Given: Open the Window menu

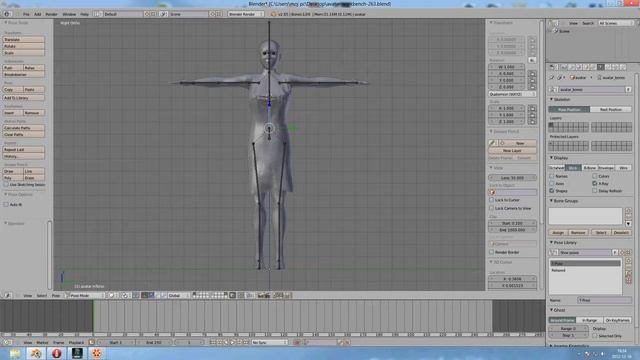Looking at the screenshot, I should (x=69, y=14).
